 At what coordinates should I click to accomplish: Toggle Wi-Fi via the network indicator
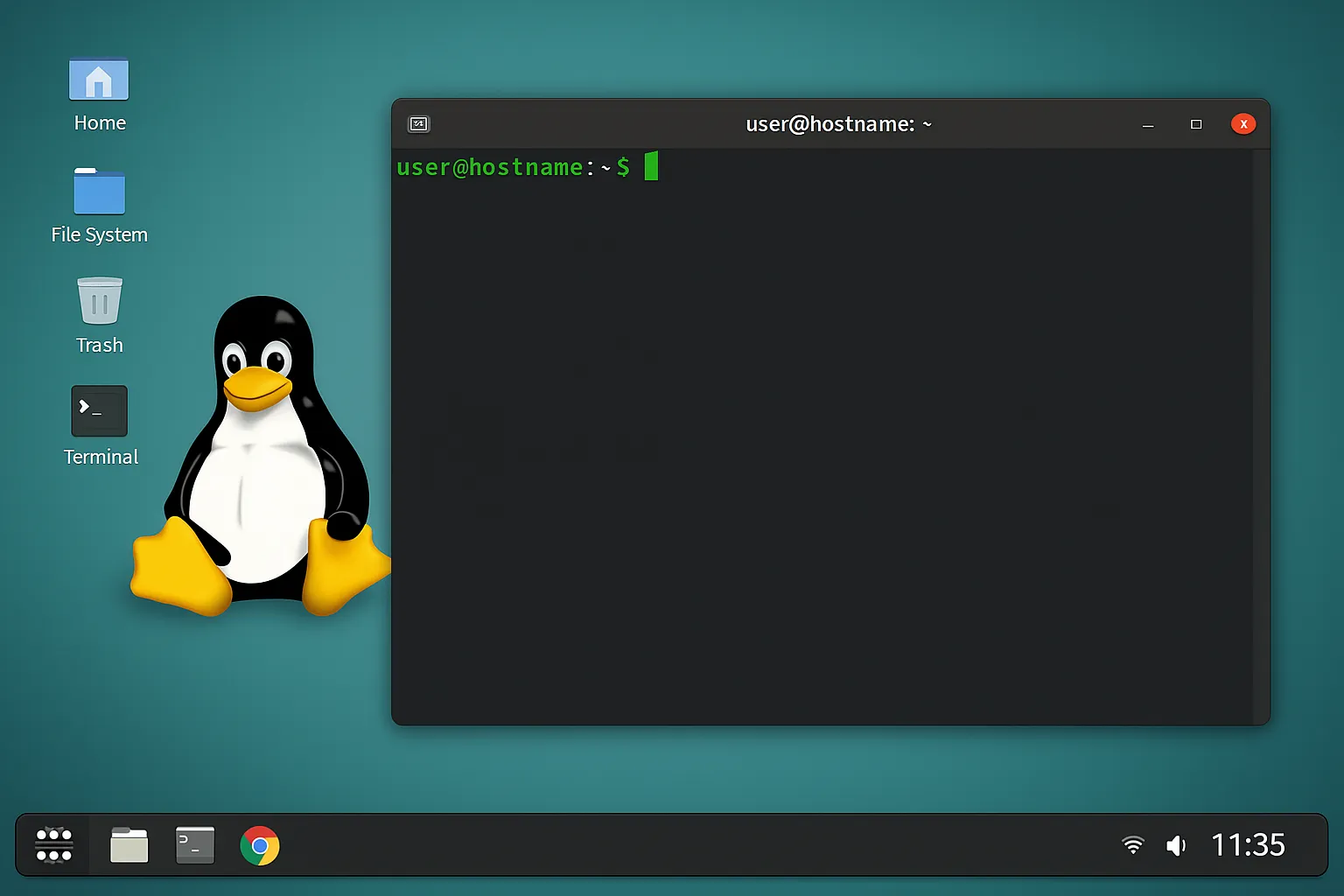pyautogui.click(x=1132, y=845)
